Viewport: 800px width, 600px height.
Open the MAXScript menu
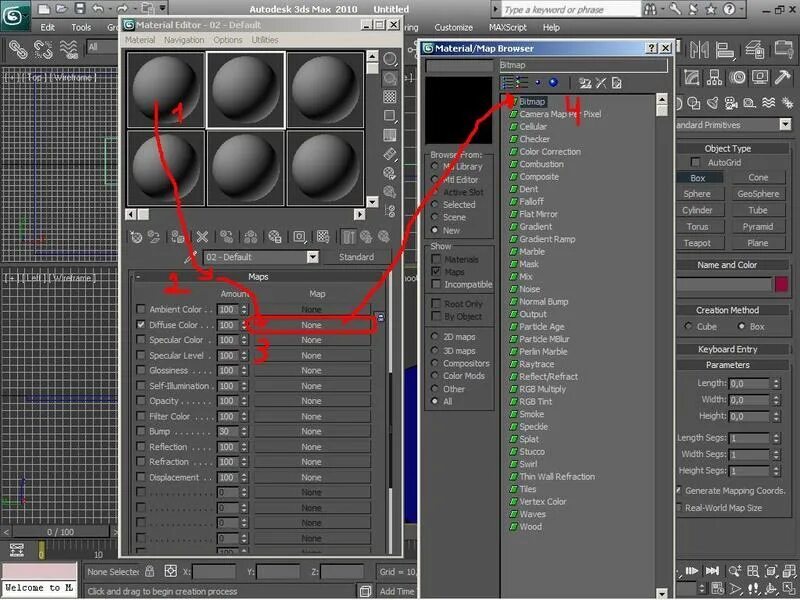click(507, 28)
